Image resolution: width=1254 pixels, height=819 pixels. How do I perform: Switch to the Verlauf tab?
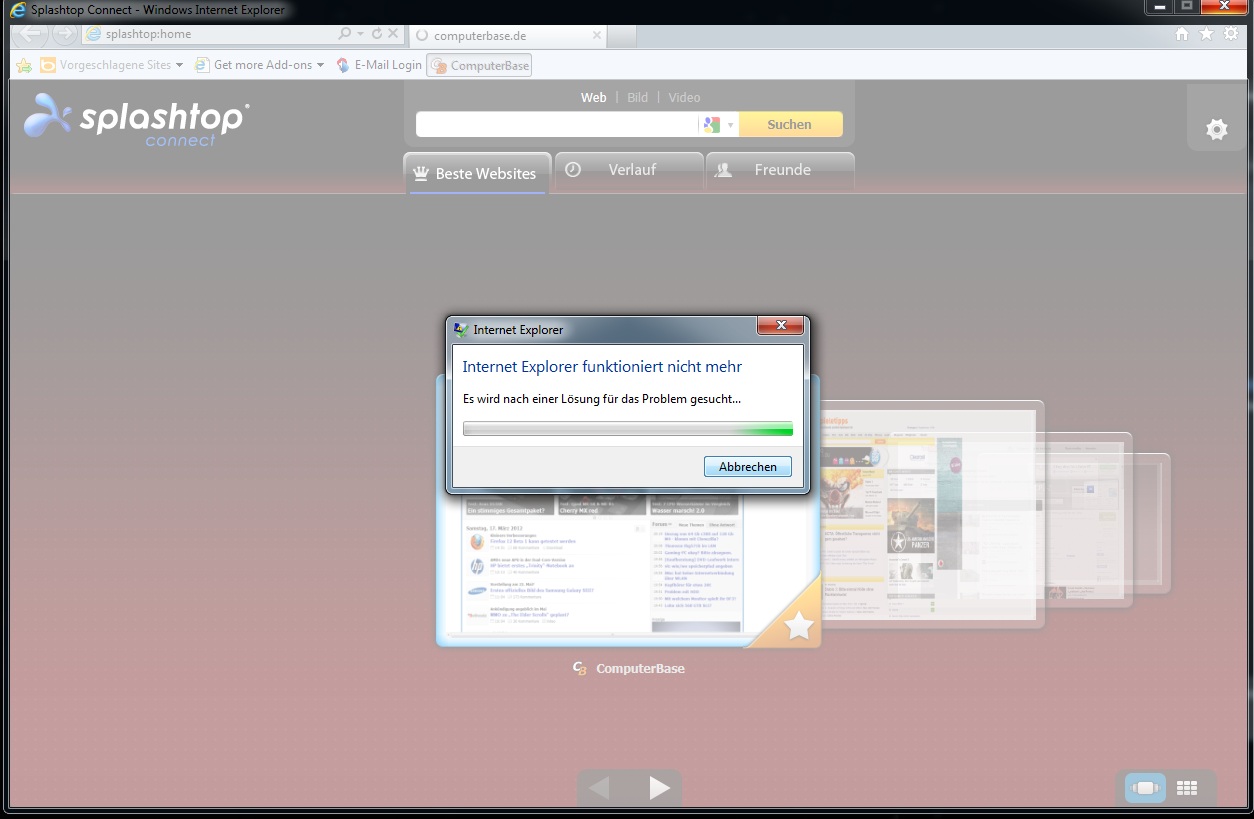point(629,171)
